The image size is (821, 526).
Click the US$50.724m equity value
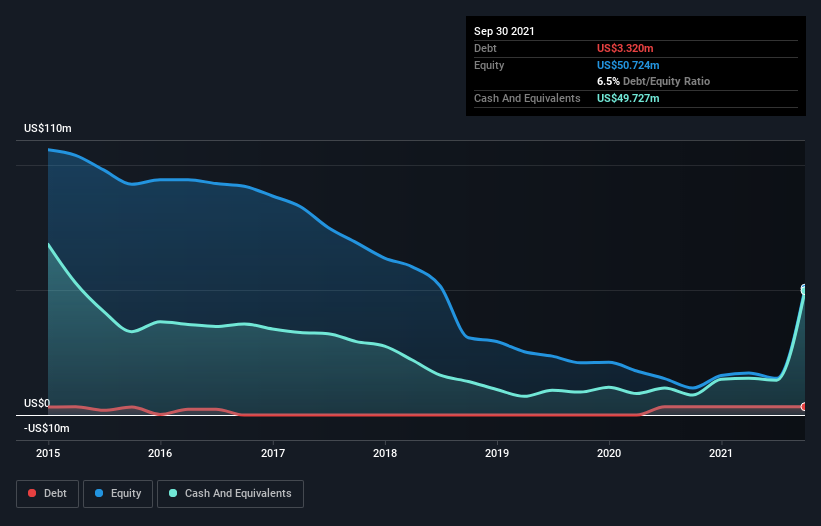click(x=628, y=65)
